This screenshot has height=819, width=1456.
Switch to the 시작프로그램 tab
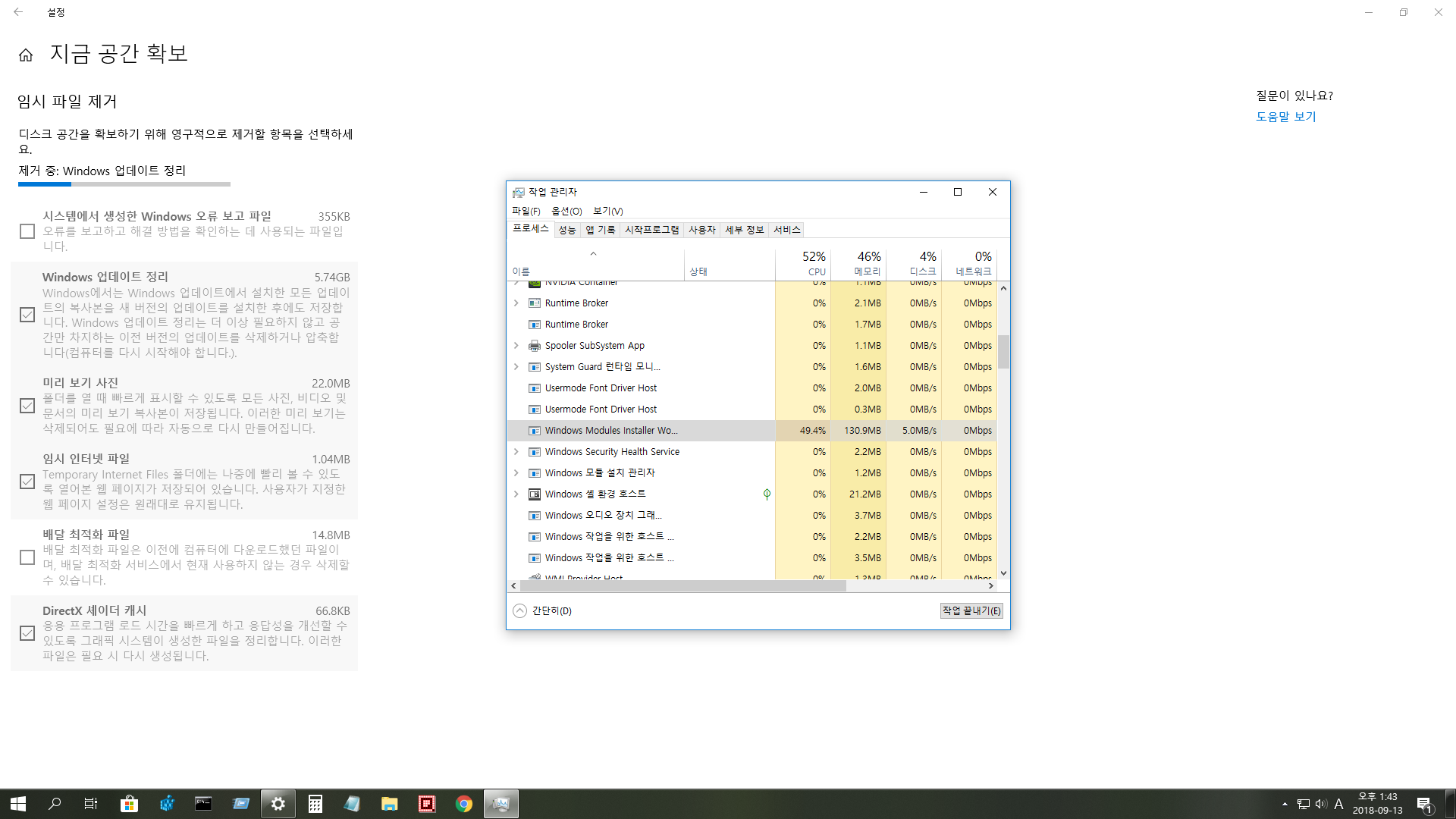tap(651, 230)
